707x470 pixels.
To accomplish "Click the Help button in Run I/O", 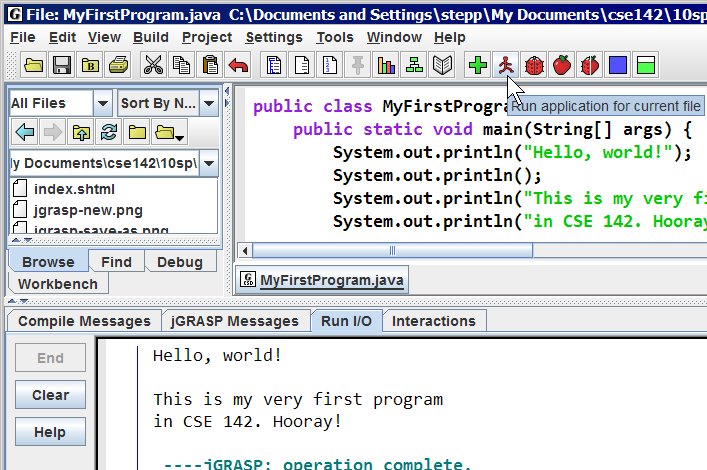I will [x=50, y=432].
